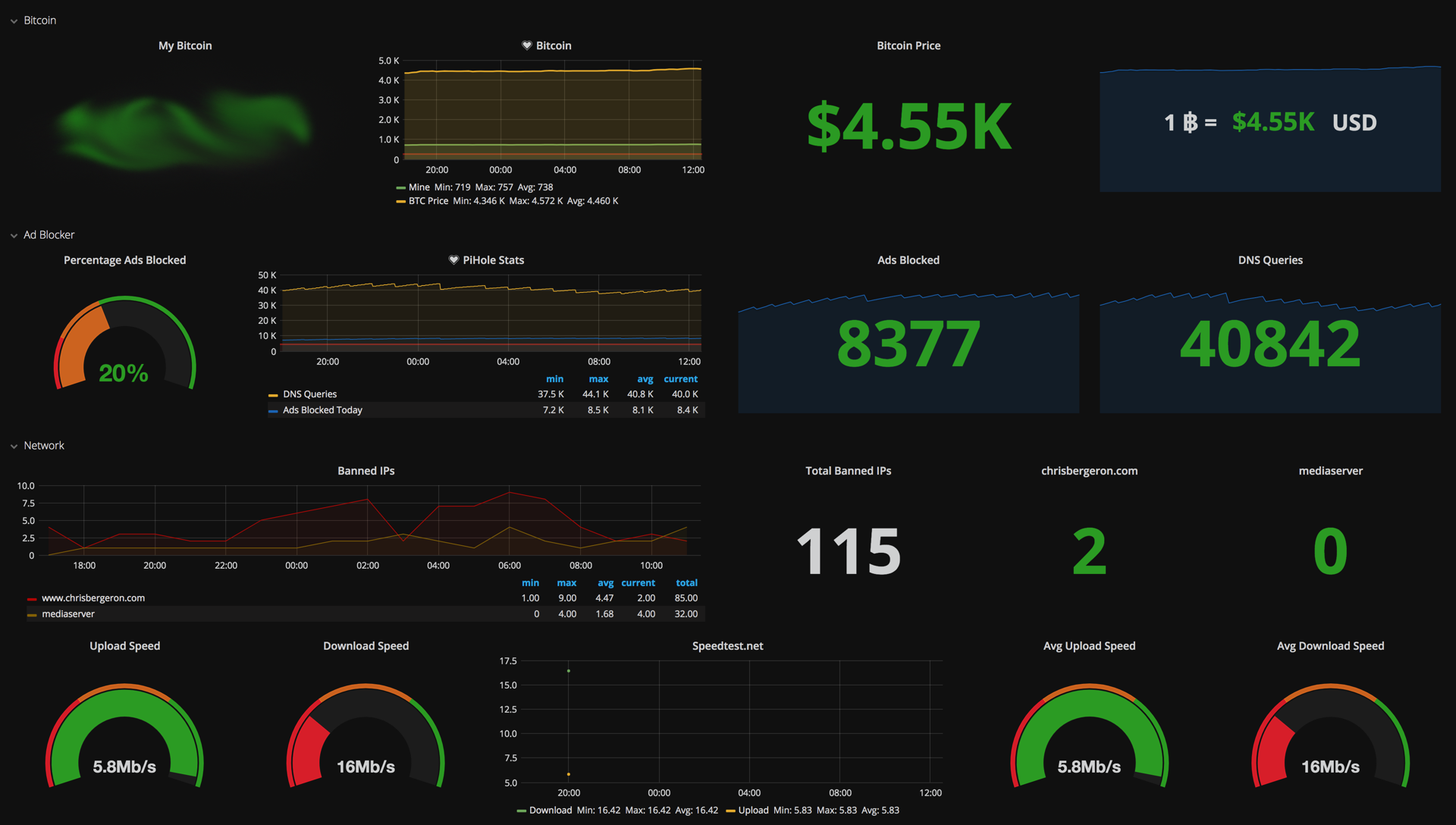Click the Upload series color icon under Speedtest.net
This screenshot has height=825, width=1456.
coord(731,810)
